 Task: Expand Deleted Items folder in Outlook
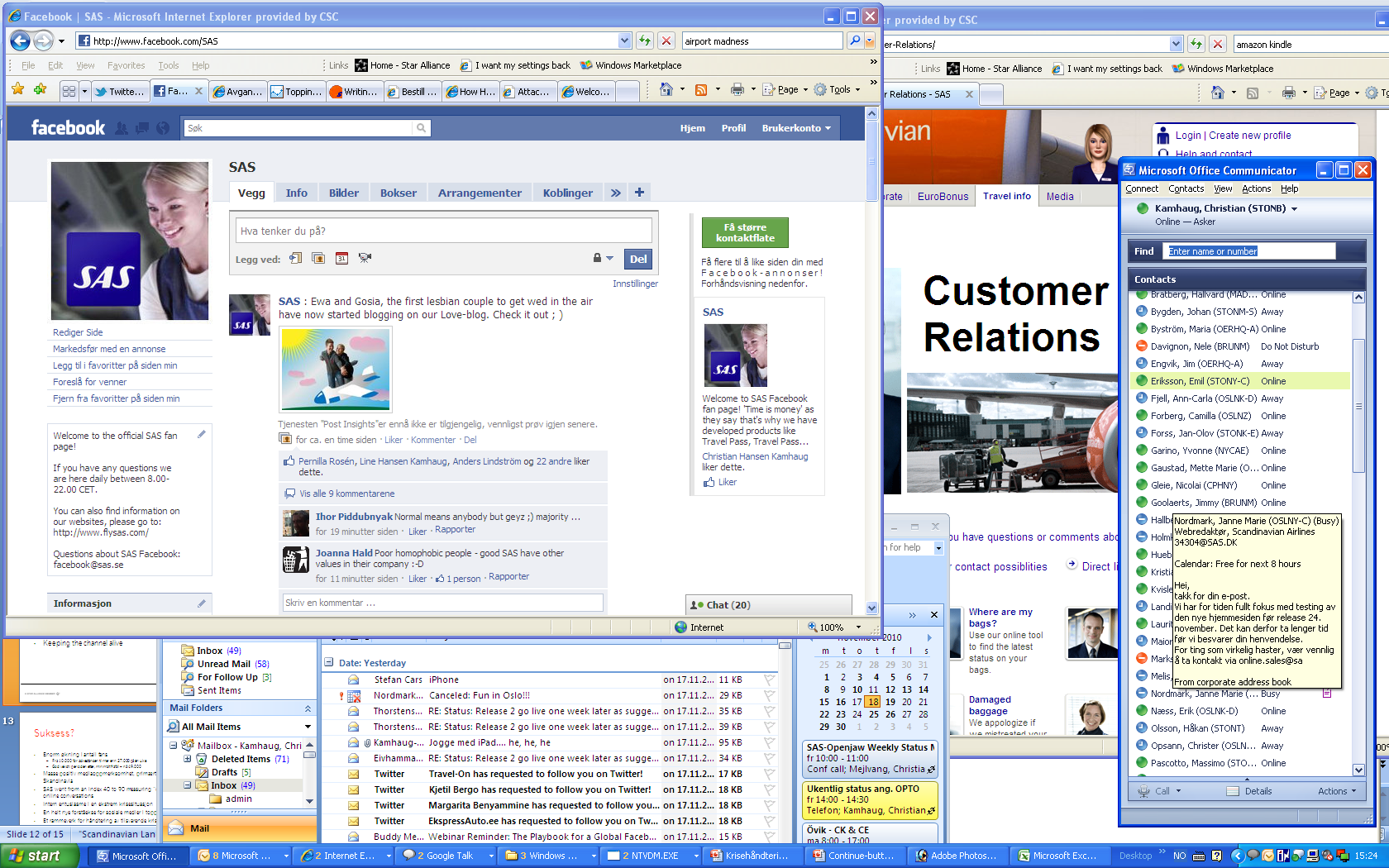pos(188,759)
